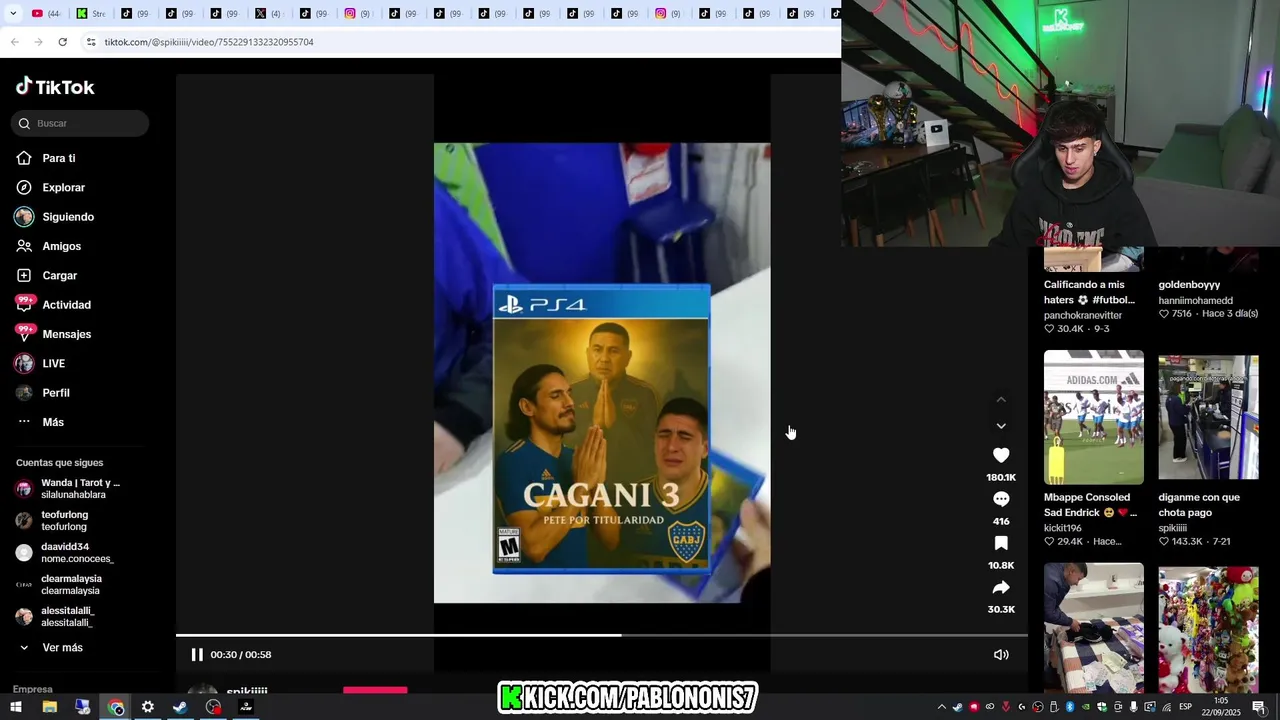Click browser back arrow
The width and height of the screenshot is (1280, 720).
tap(15, 42)
